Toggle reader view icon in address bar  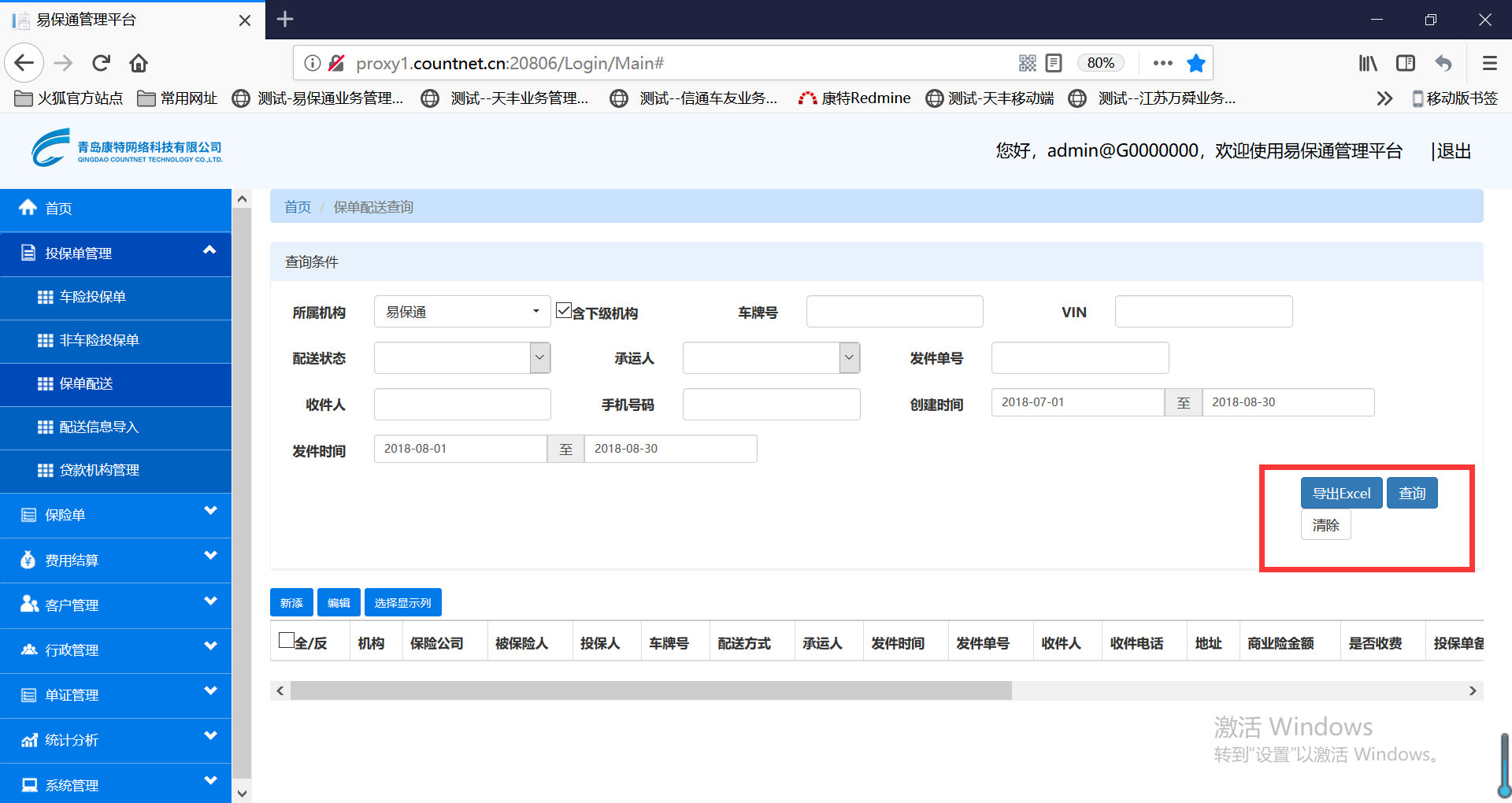(1054, 63)
